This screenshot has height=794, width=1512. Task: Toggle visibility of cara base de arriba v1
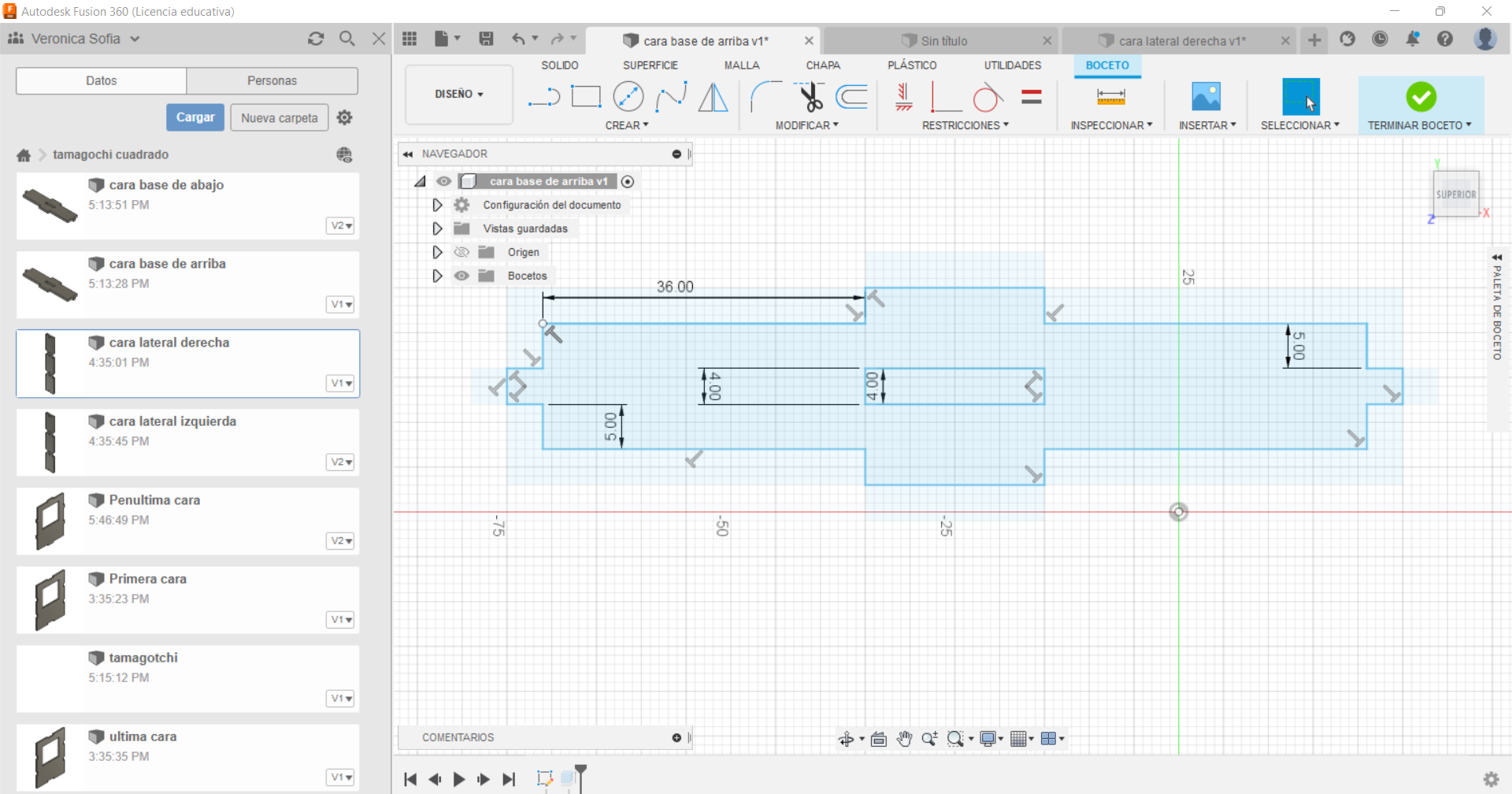pyautogui.click(x=444, y=181)
